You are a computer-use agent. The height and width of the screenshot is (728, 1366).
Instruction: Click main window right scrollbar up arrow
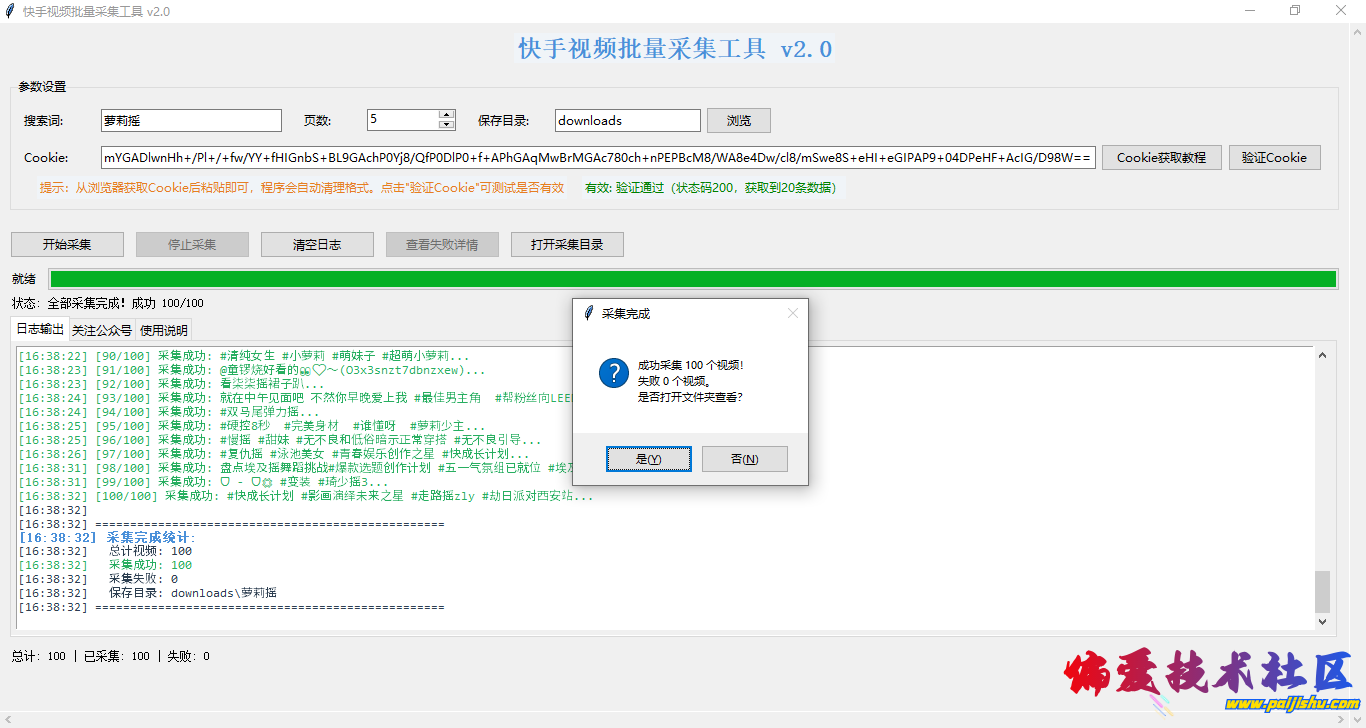[x=1358, y=34]
